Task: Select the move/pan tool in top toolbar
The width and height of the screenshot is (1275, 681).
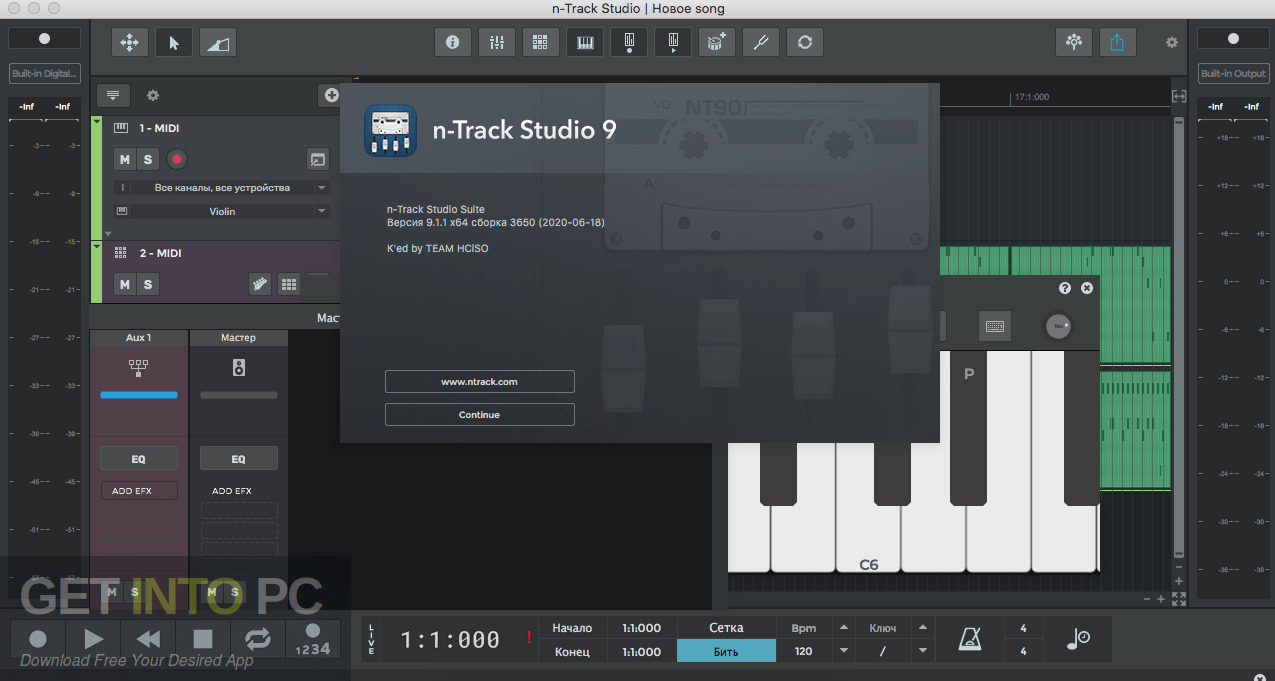Action: [x=130, y=42]
